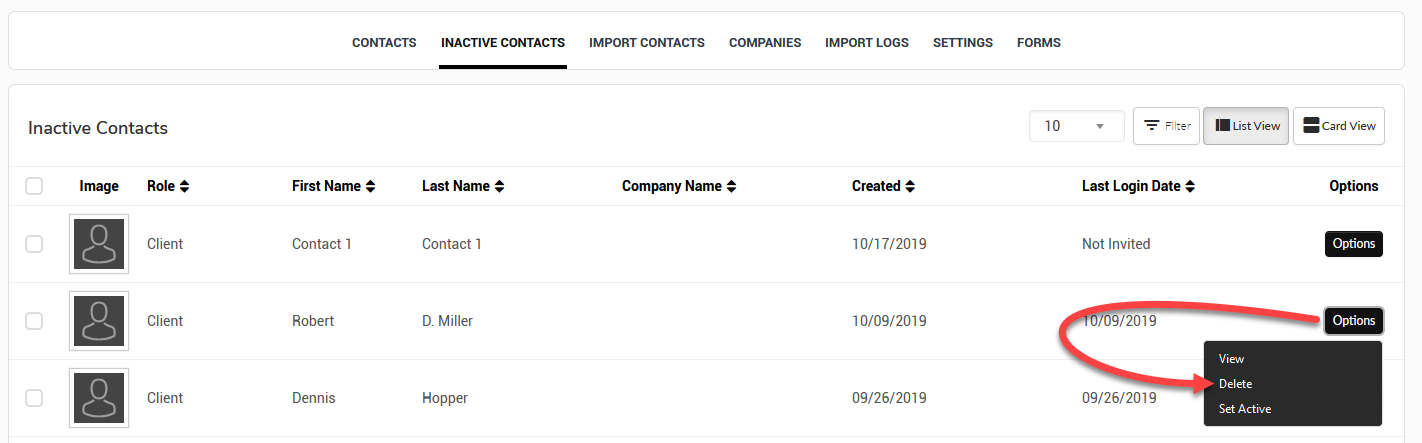Screen dimensions: 1422x443
Task: Go to the Import Contacts tab
Action: 647,43
